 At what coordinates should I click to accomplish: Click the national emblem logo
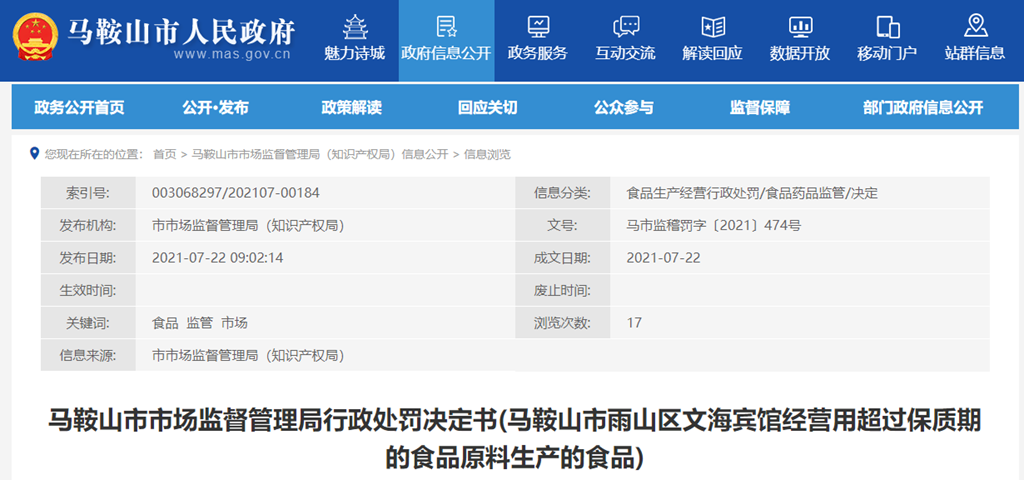point(36,38)
